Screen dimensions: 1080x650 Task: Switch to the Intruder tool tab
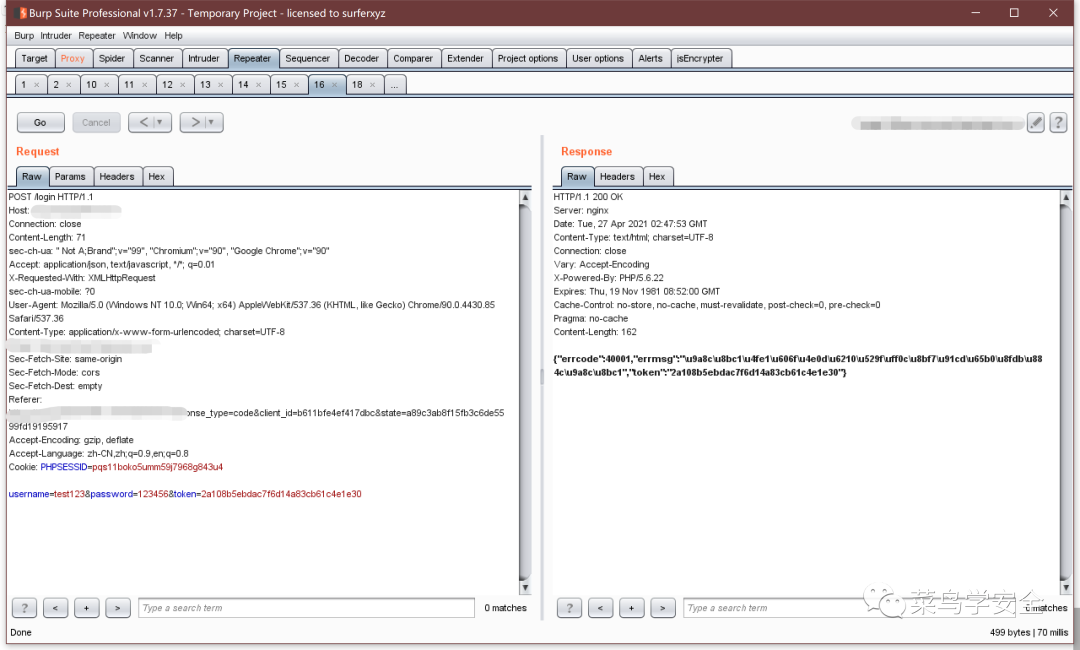coord(204,59)
